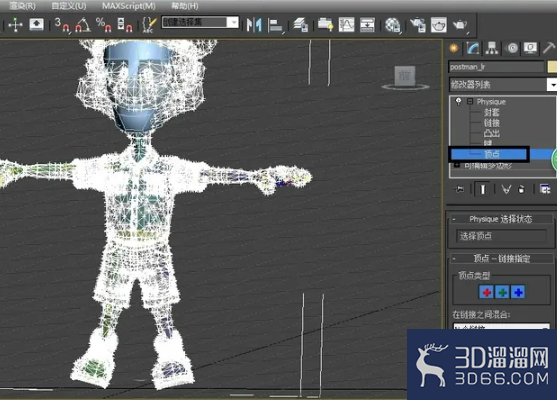557x400 pixels.
Task: Toggle the blue vertex type button
Action: tap(518, 292)
